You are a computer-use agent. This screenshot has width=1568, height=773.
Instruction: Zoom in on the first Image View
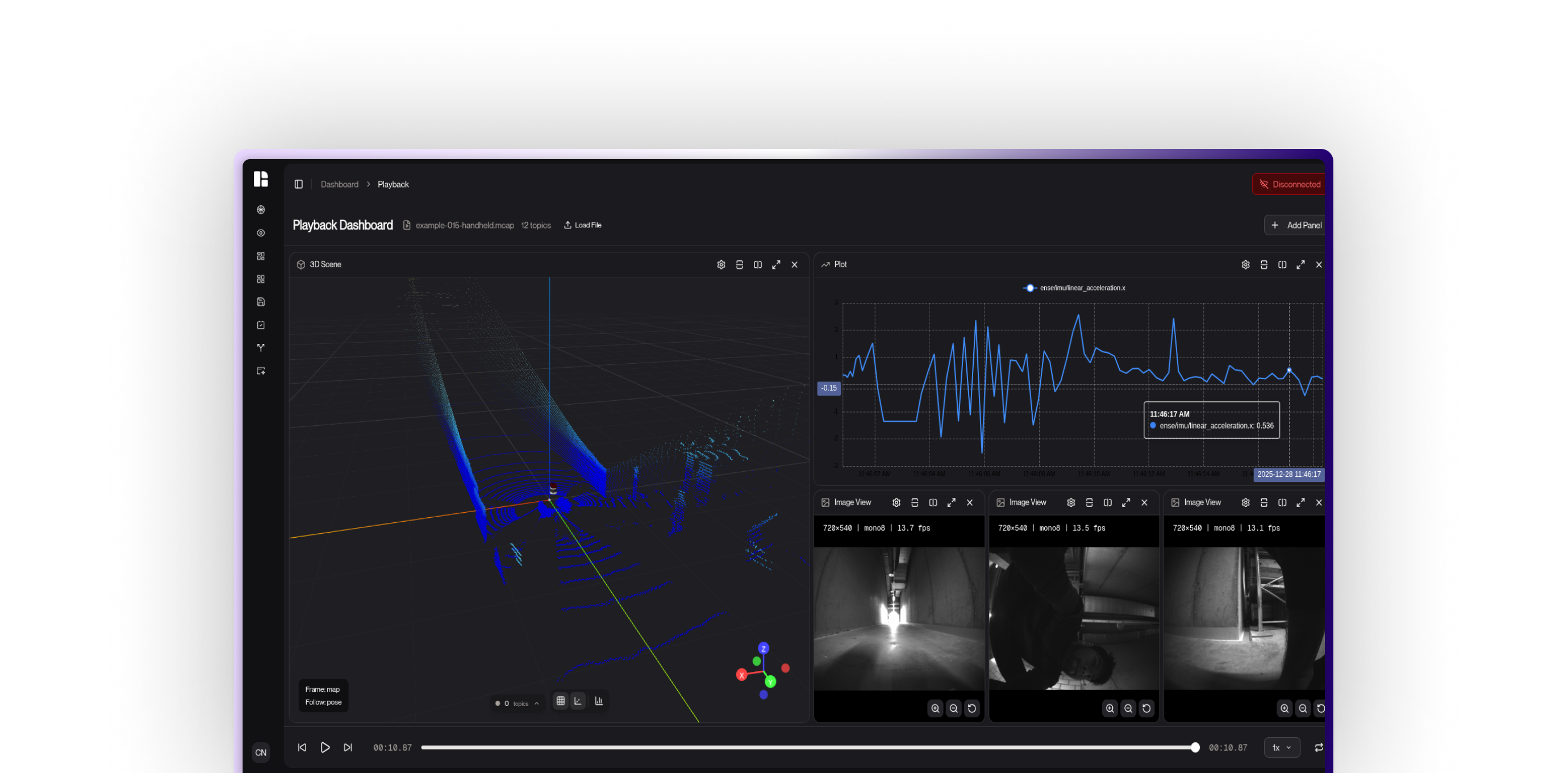[x=935, y=708]
